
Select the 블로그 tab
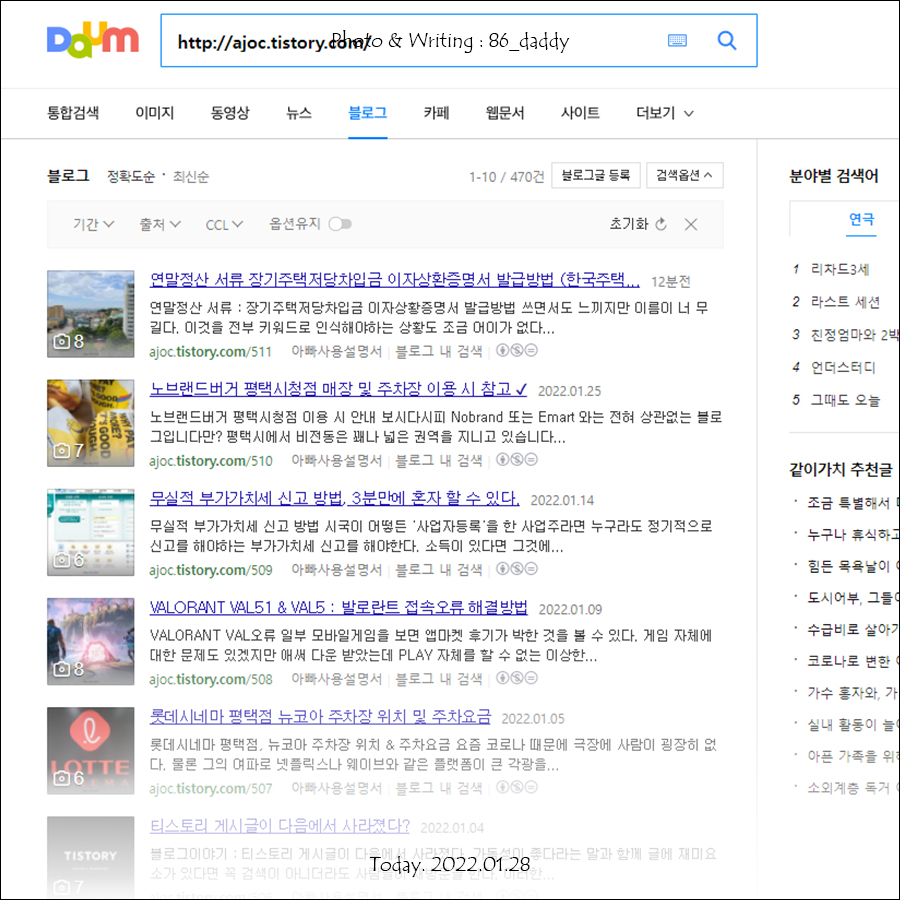(x=368, y=113)
